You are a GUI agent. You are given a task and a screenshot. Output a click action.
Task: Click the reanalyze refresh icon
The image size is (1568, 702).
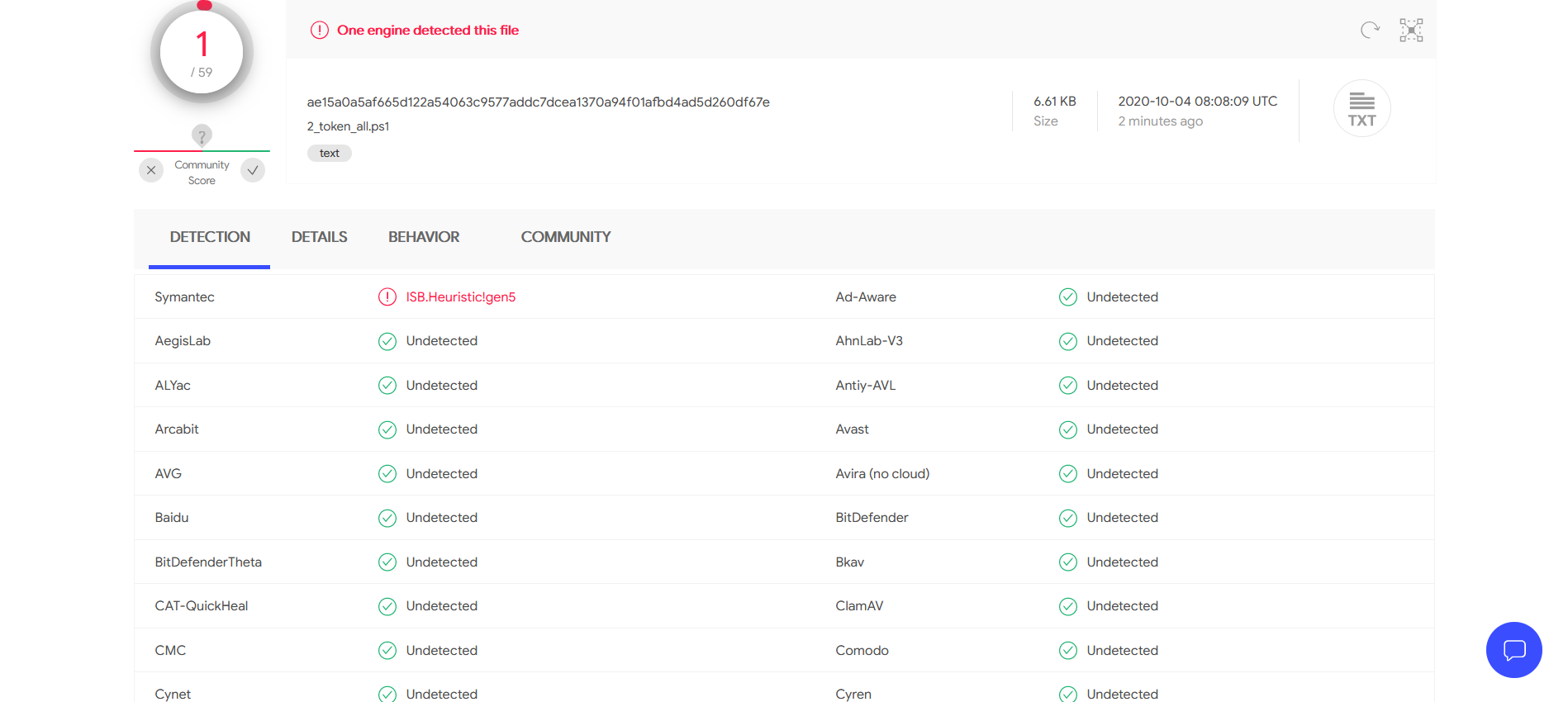(1370, 31)
